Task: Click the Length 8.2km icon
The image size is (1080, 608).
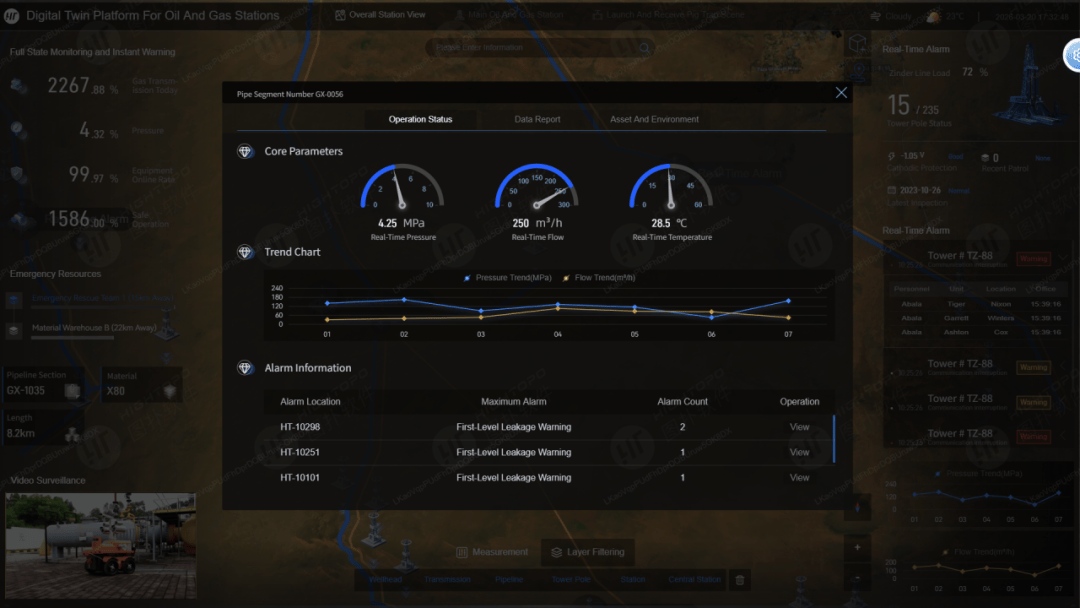Action: point(72,434)
